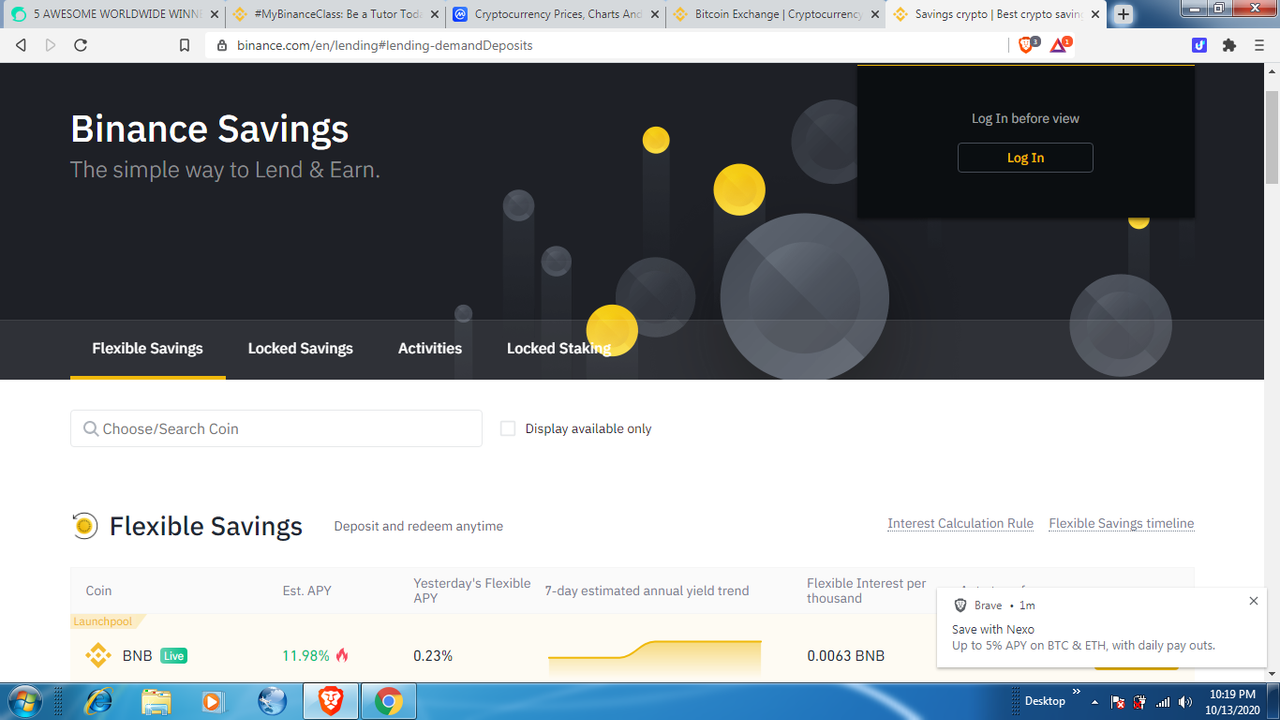Click the Live badge next to BNB
1280x720 pixels.
click(173, 656)
